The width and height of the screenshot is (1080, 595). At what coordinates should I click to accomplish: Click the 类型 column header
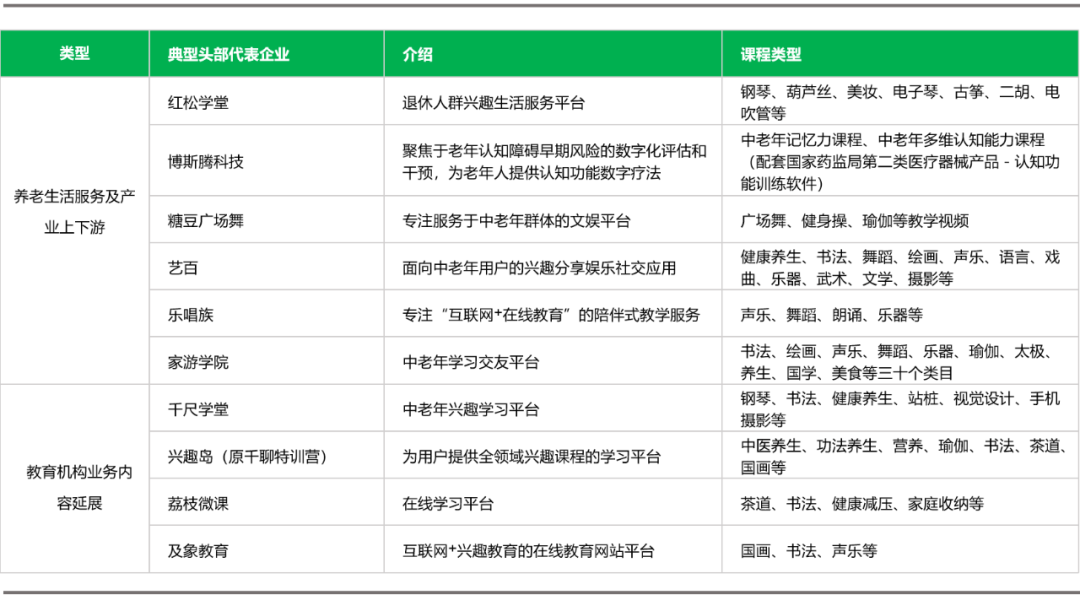(x=74, y=54)
